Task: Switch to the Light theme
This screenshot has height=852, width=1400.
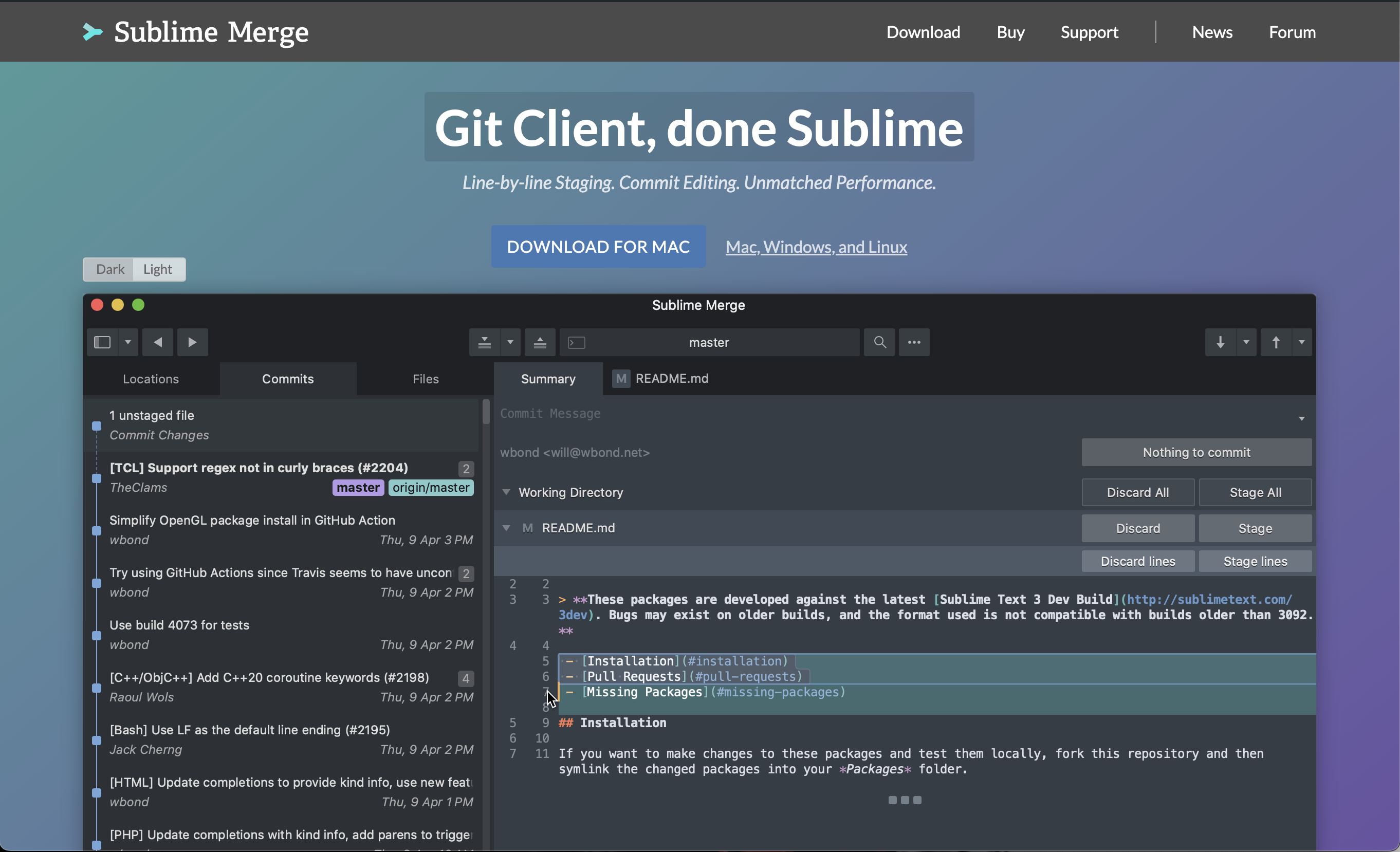Action: (158, 269)
